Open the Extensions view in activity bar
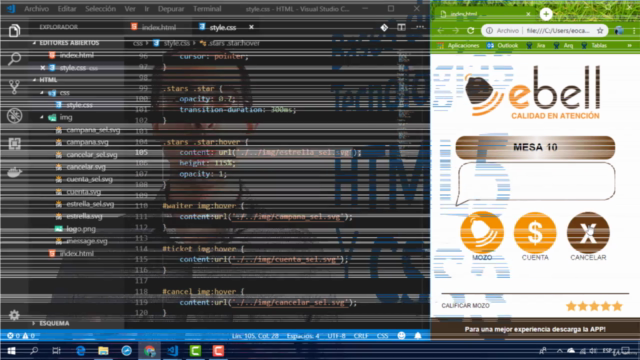The width and height of the screenshot is (640, 360). [x=14, y=143]
